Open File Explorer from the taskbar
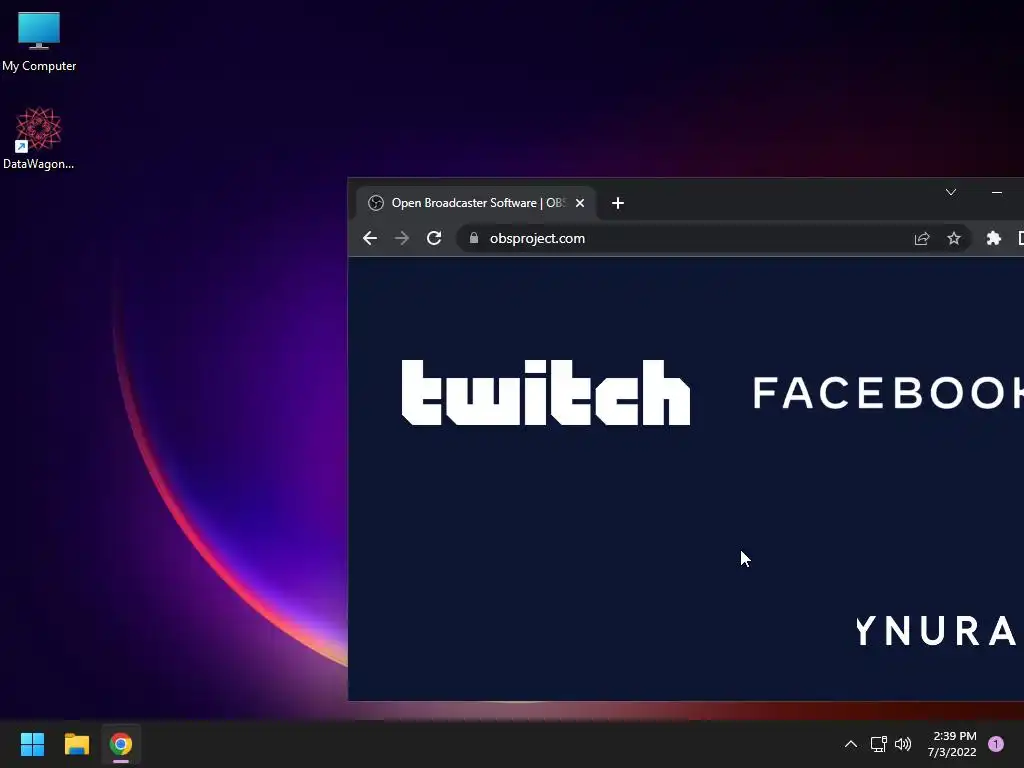 point(76,744)
